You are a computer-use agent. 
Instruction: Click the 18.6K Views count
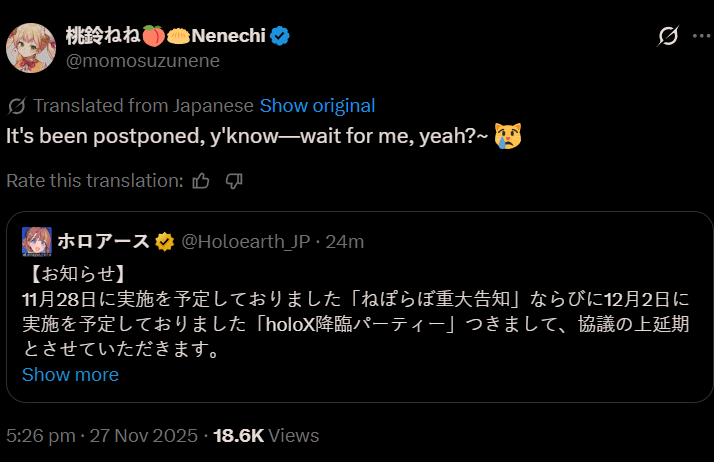click(x=265, y=435)
